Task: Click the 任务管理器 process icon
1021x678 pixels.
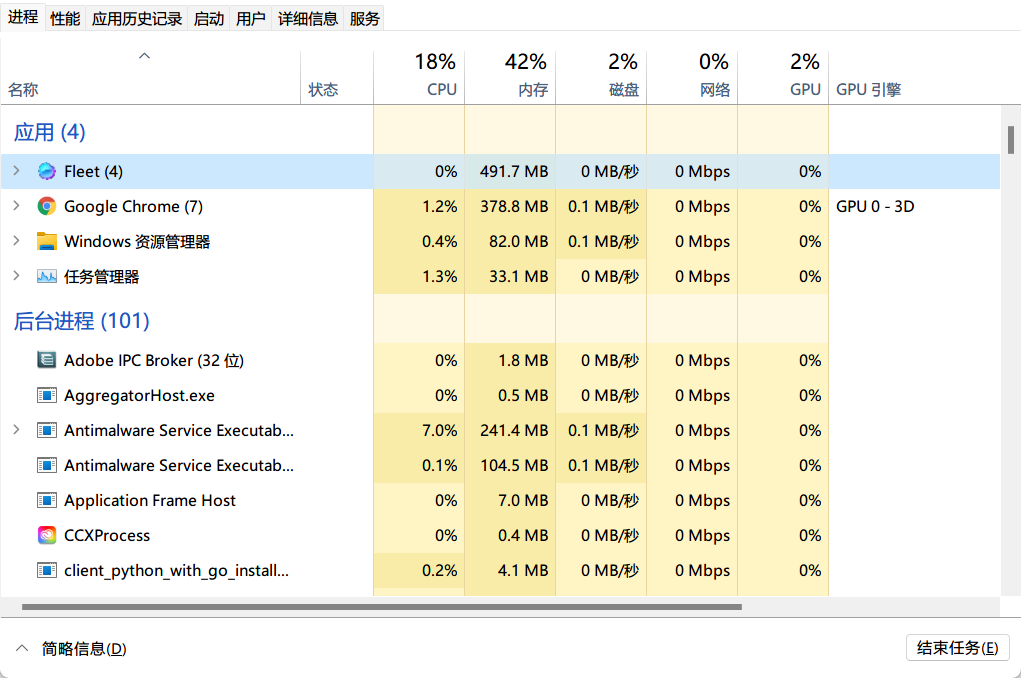Action: (x=47, y=276)
